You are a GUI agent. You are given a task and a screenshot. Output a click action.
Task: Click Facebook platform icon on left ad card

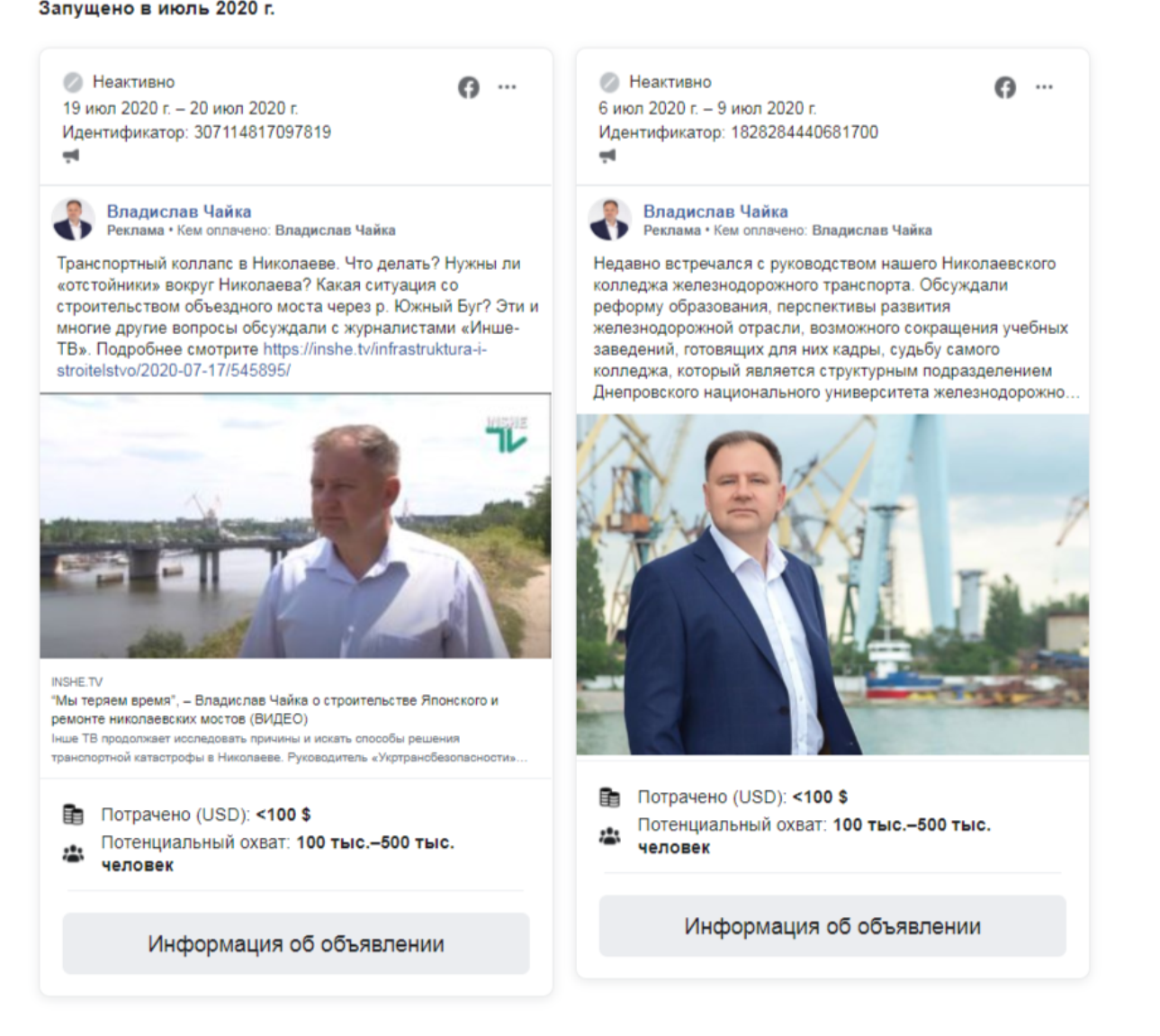coord(468,87)
